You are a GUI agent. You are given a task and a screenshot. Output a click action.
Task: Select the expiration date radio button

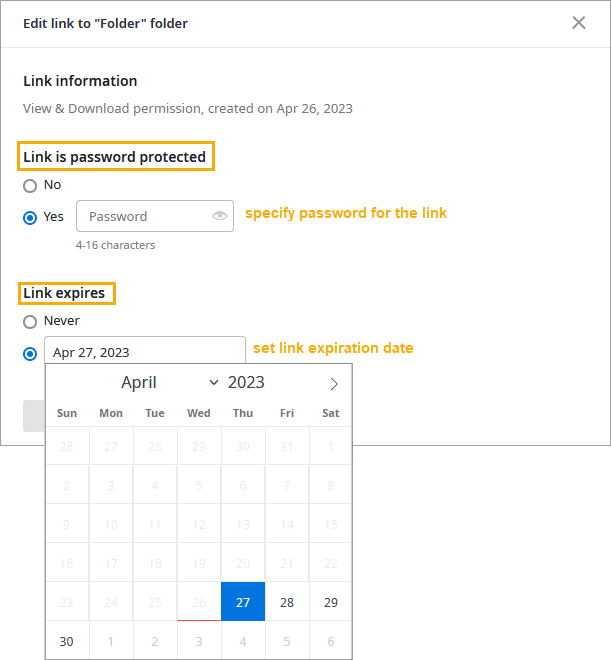tap(30, 353)
